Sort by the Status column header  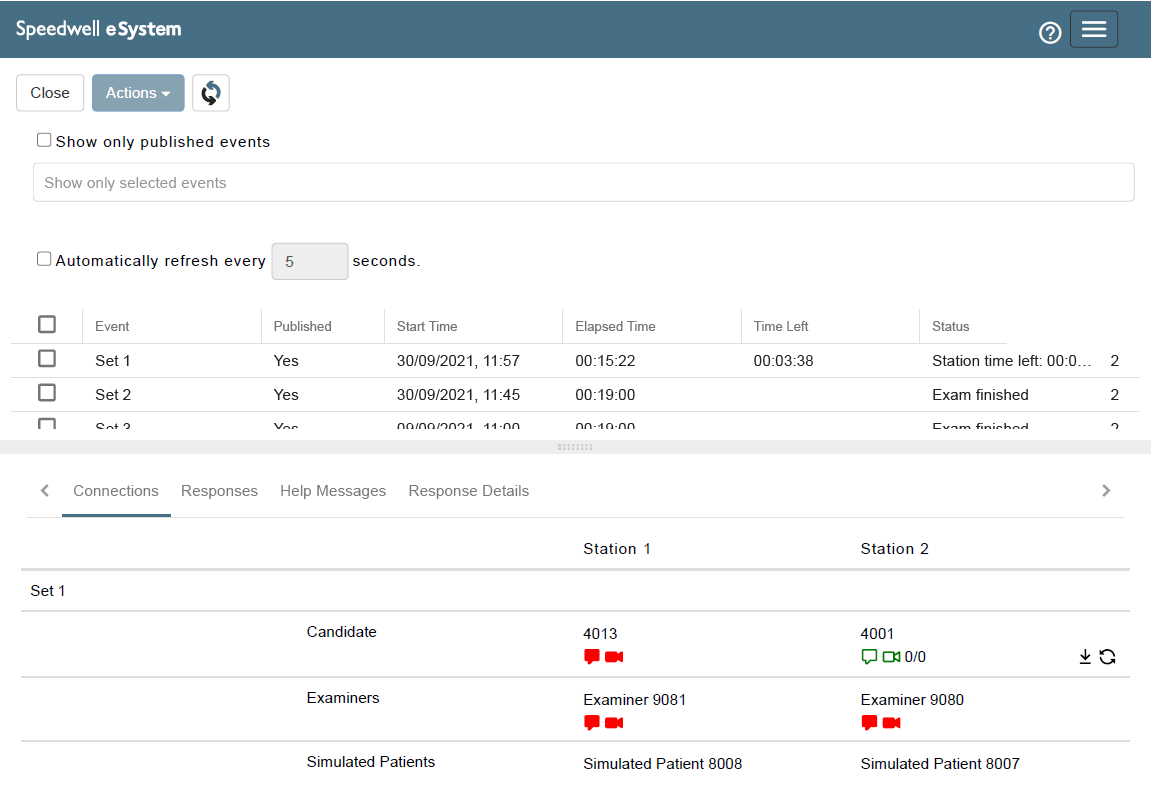click(951, 326)
